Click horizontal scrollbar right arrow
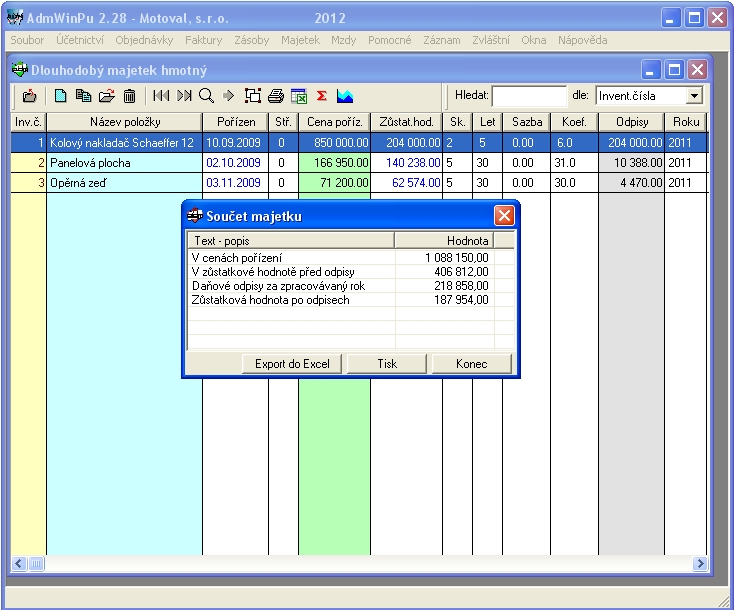 click(x=700, y=563)
